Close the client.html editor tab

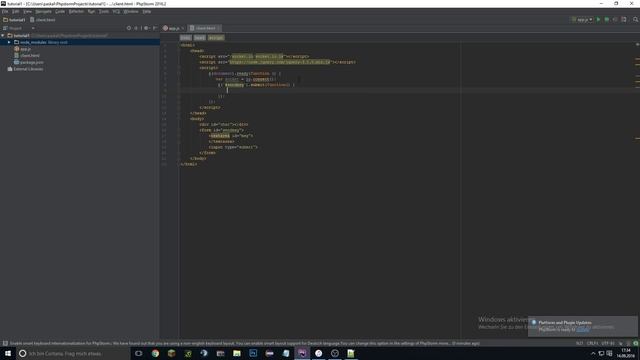point(218,28)
